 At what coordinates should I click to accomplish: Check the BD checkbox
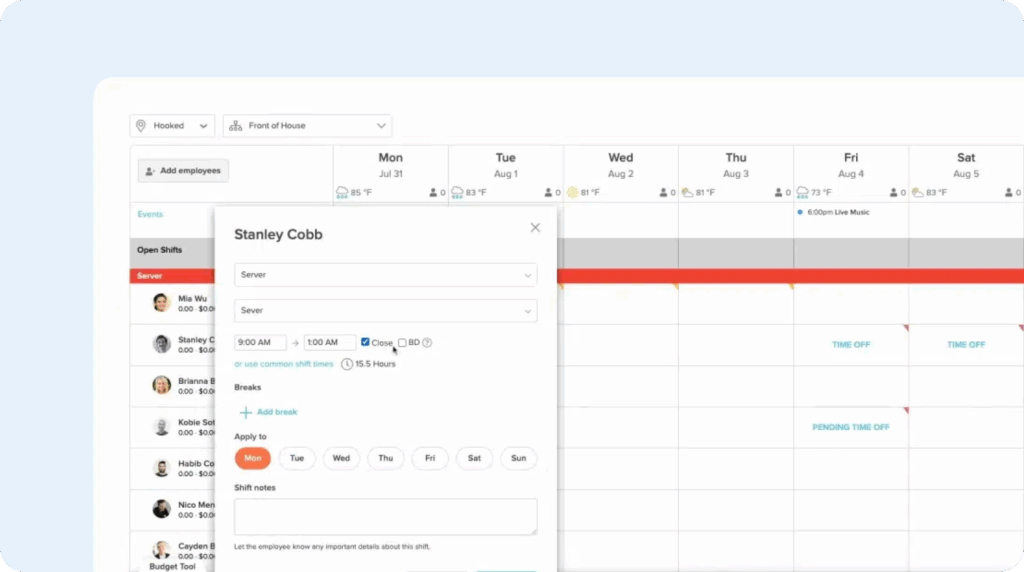[x=402, y=342]
